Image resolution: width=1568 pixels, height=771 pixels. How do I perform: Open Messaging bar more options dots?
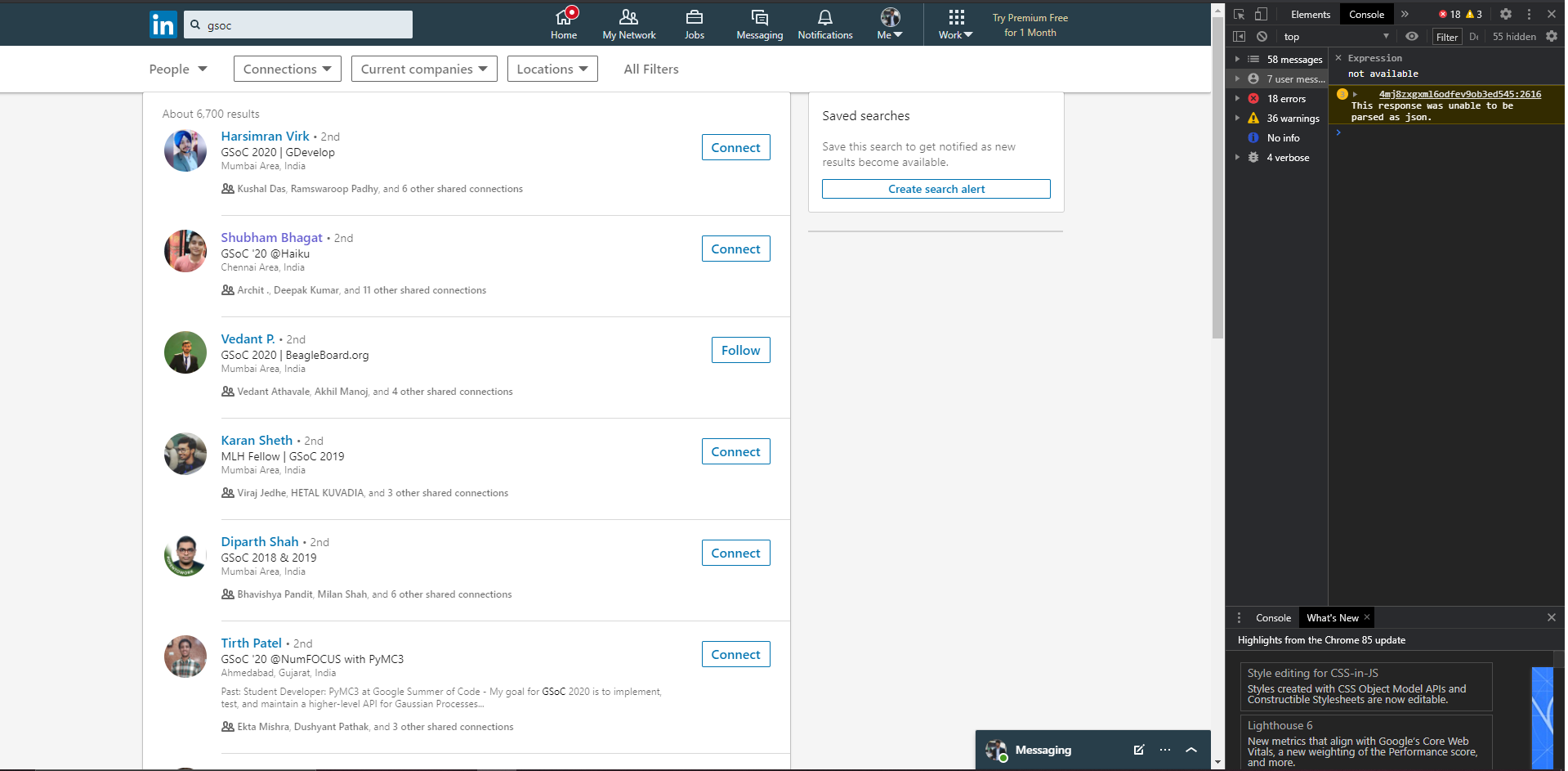tap(1165, 750)
